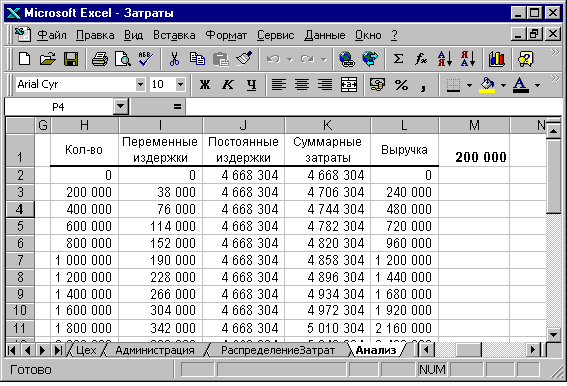Expand more Standard toolbar buttons chevron
The height and width of the screenshot is (386, 567).
click(x=555, y=52)
